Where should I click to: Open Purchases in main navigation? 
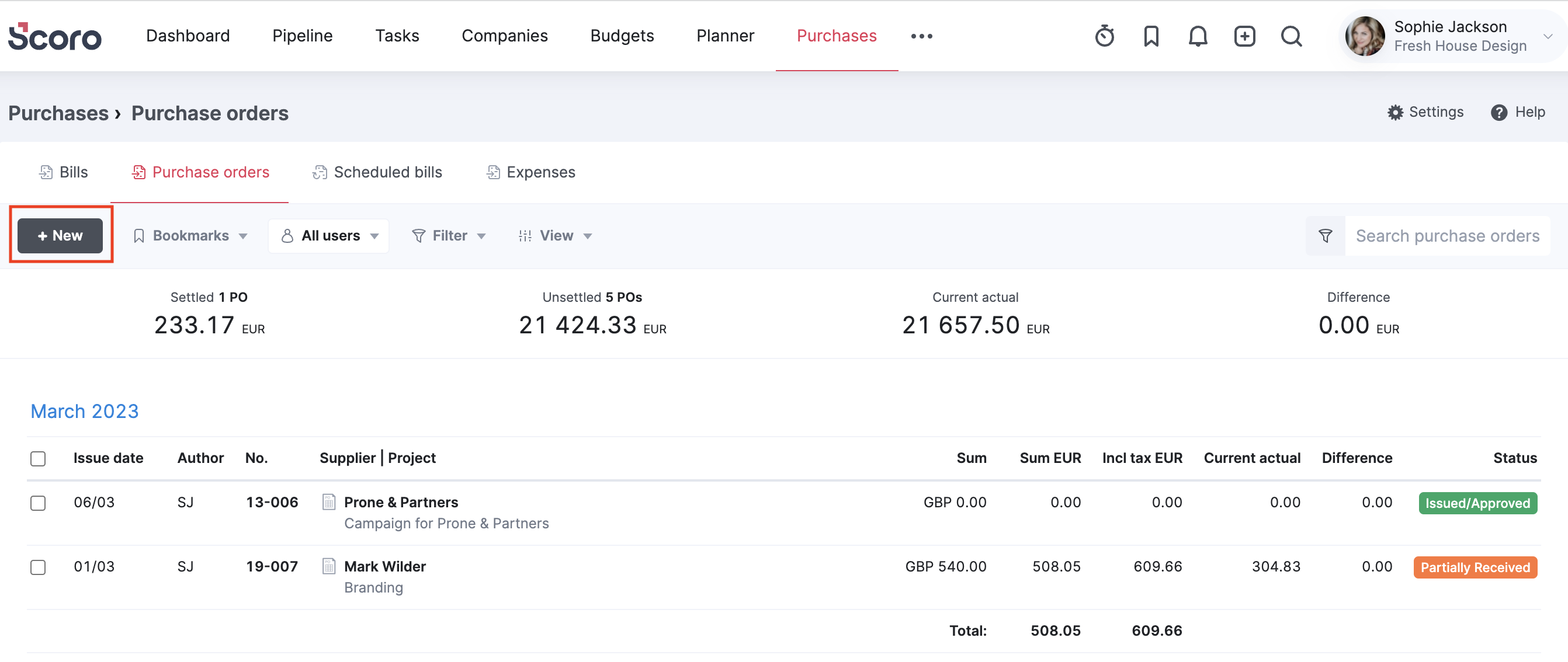837,36
